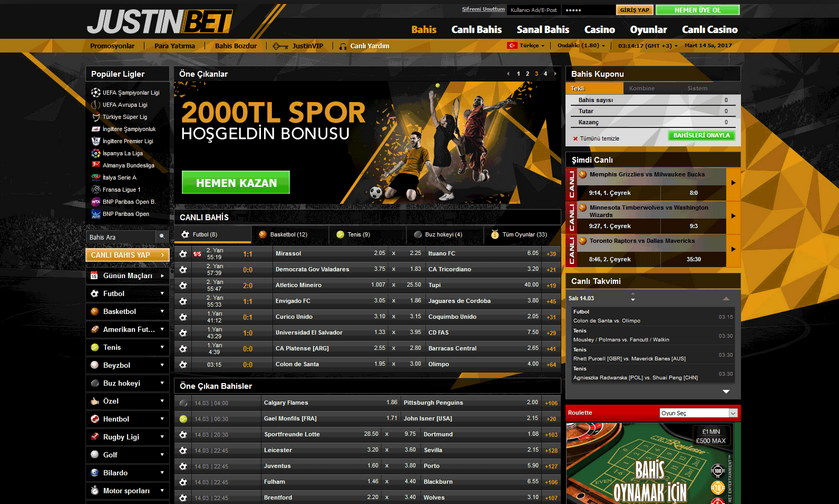Click the Golf ball icon in sidebar
The image size is (839, 504).
point(95,455)
